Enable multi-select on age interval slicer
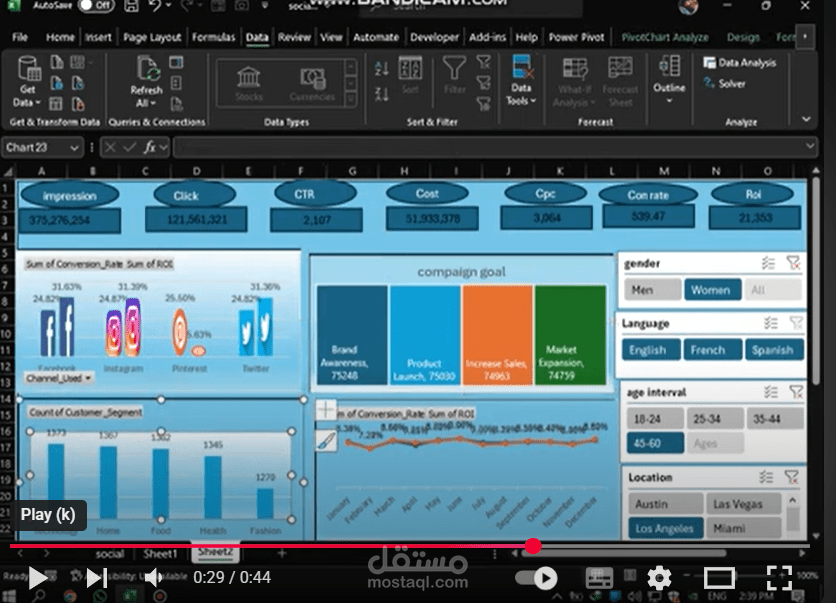 coord(770,392)
